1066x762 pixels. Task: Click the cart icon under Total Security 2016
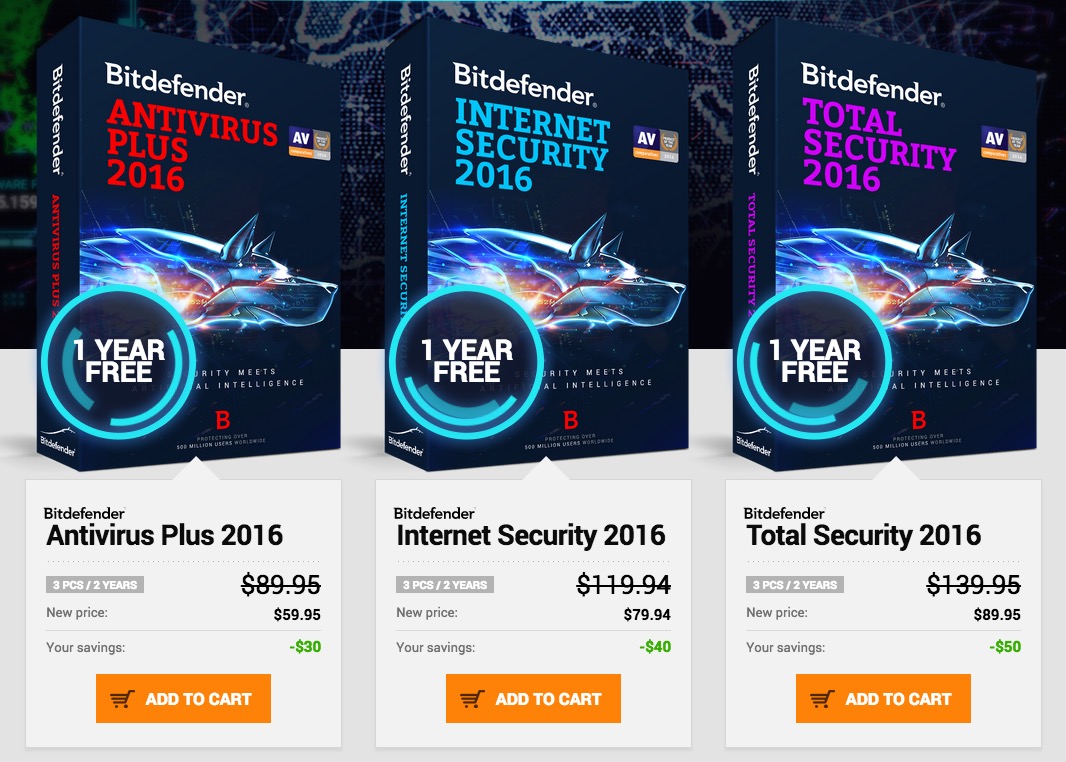coord(823,700)
